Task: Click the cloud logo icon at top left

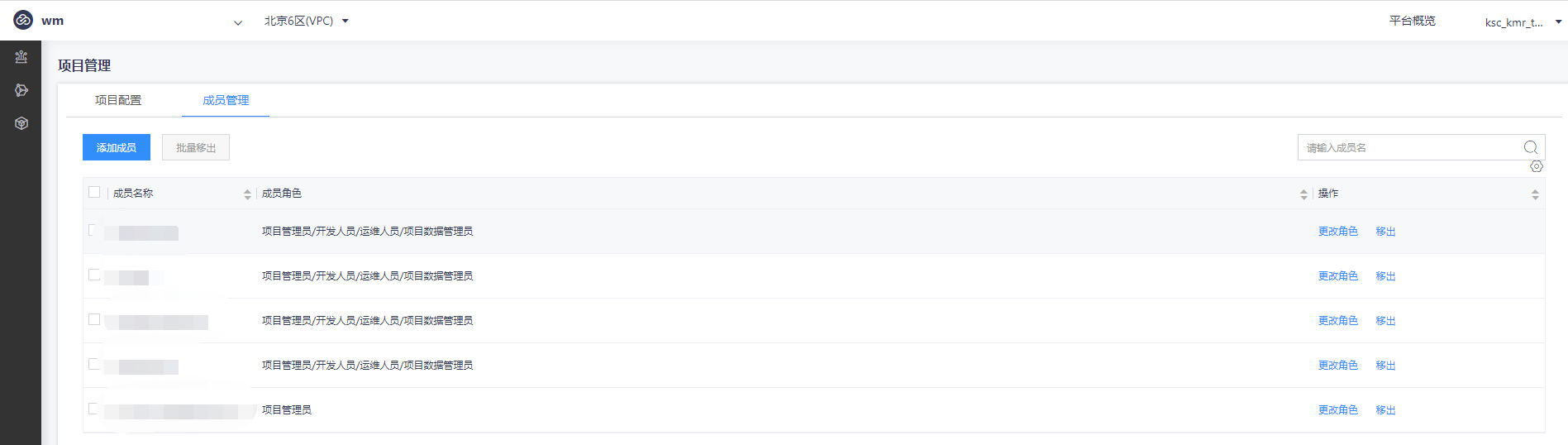Action: (23, 20)
